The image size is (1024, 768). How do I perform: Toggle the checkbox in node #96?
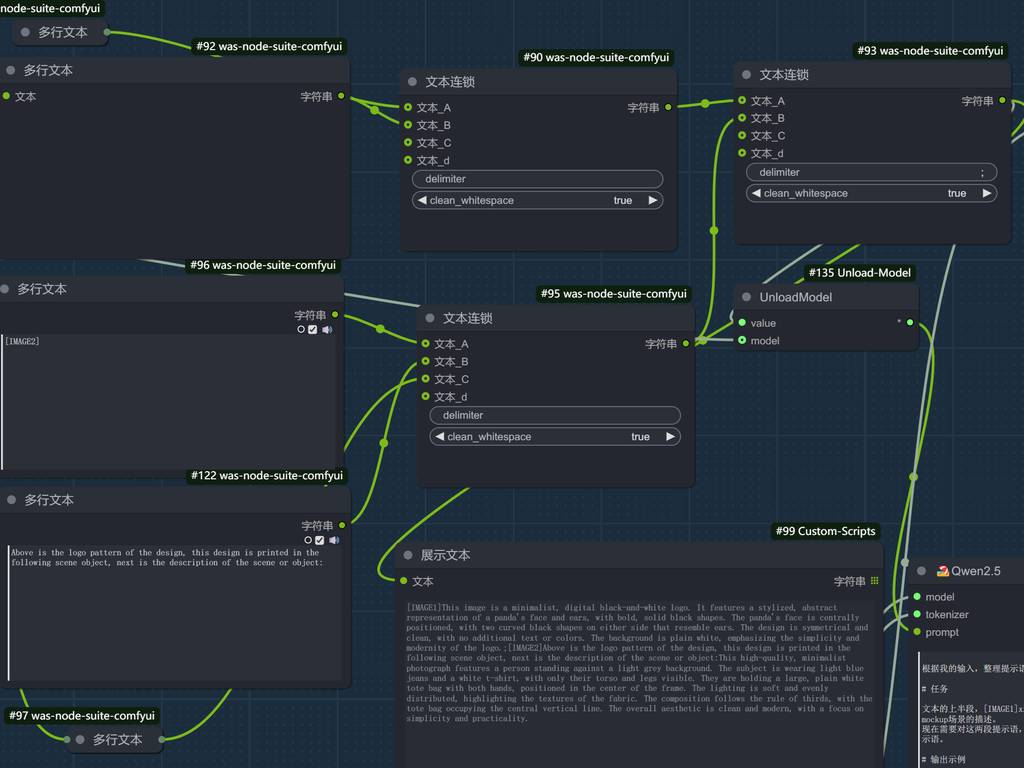[313, 329]
